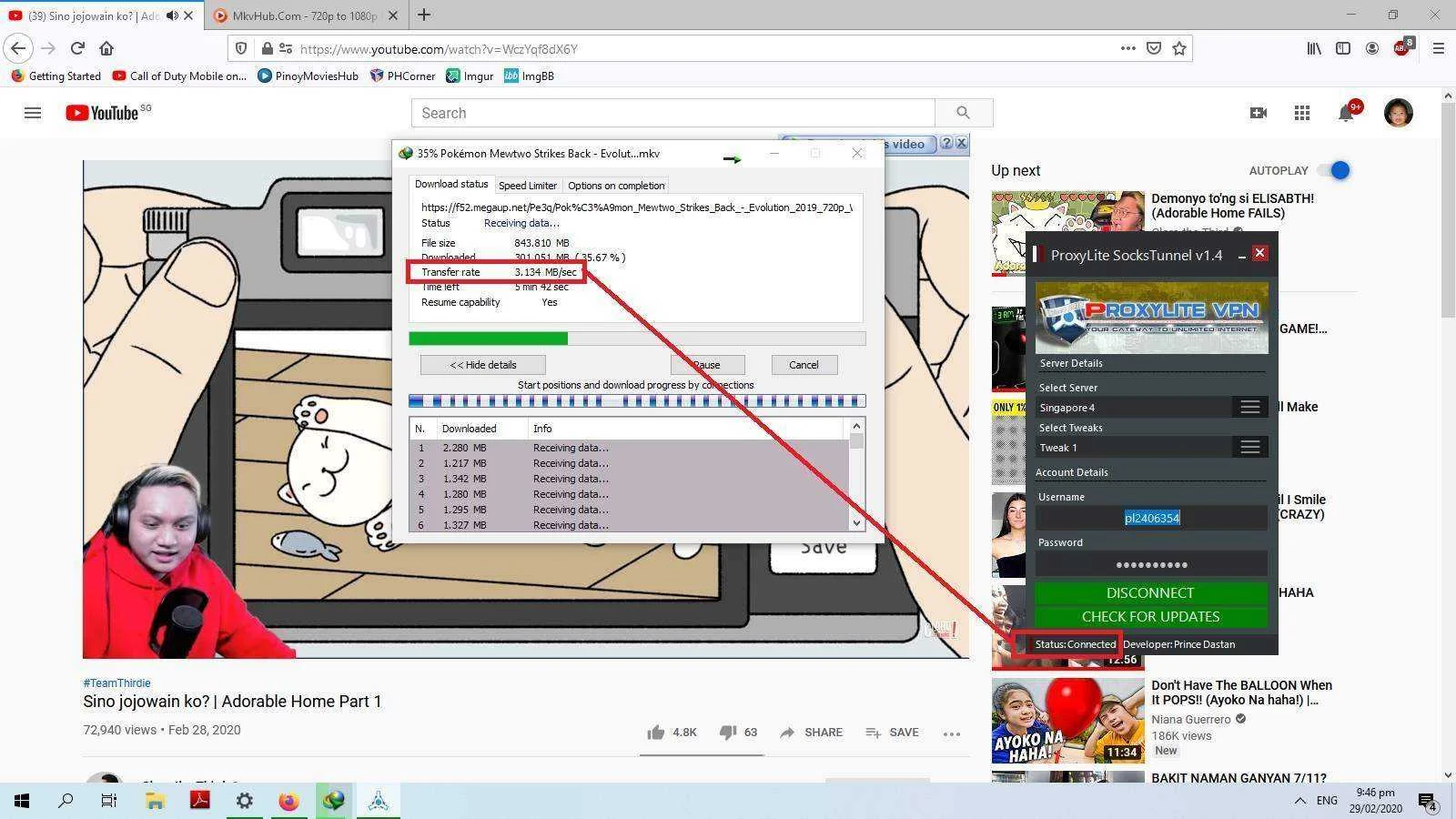Screen dimensions: 1456x819
Task: Switch to Options on completion tab
Action: point(616,185)
